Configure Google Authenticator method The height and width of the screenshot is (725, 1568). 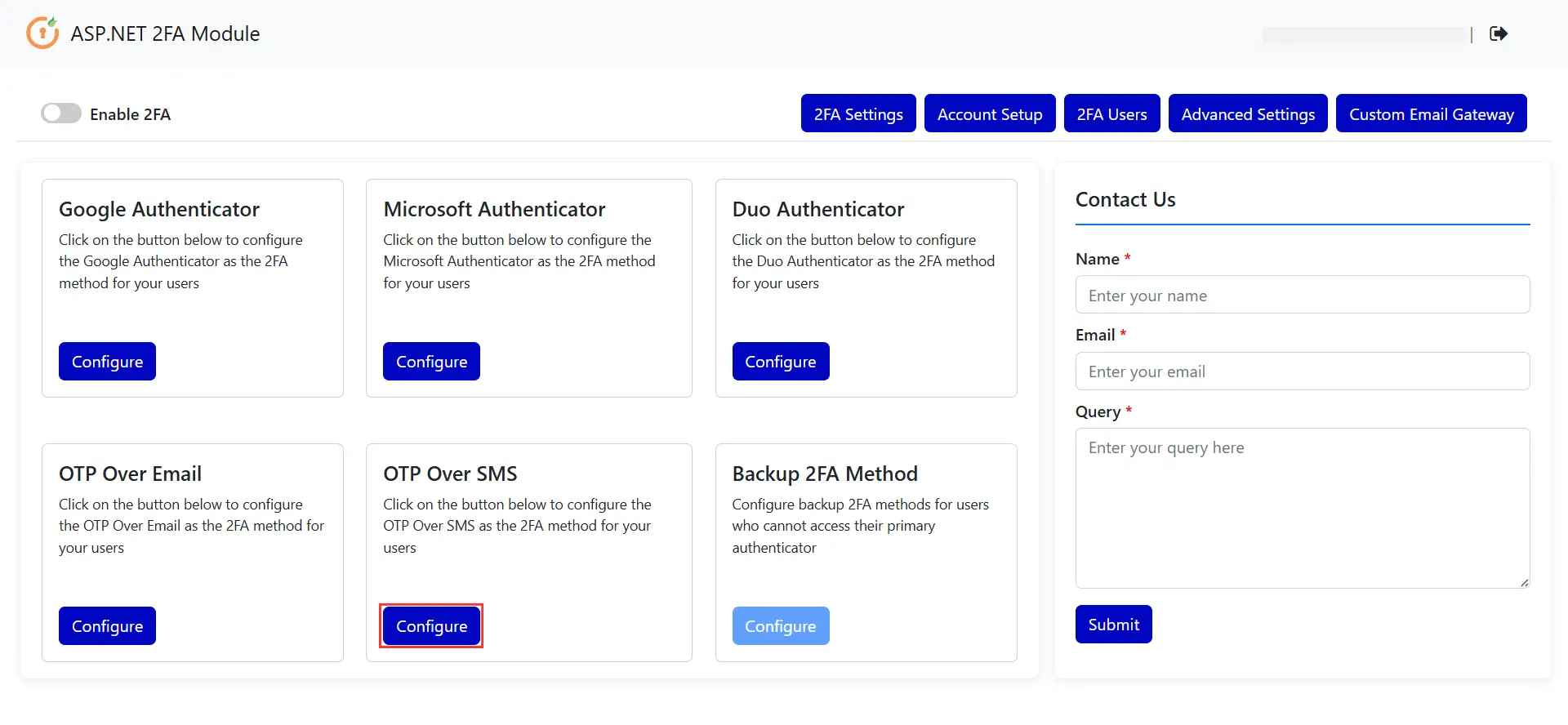click(x=107, y=362)
